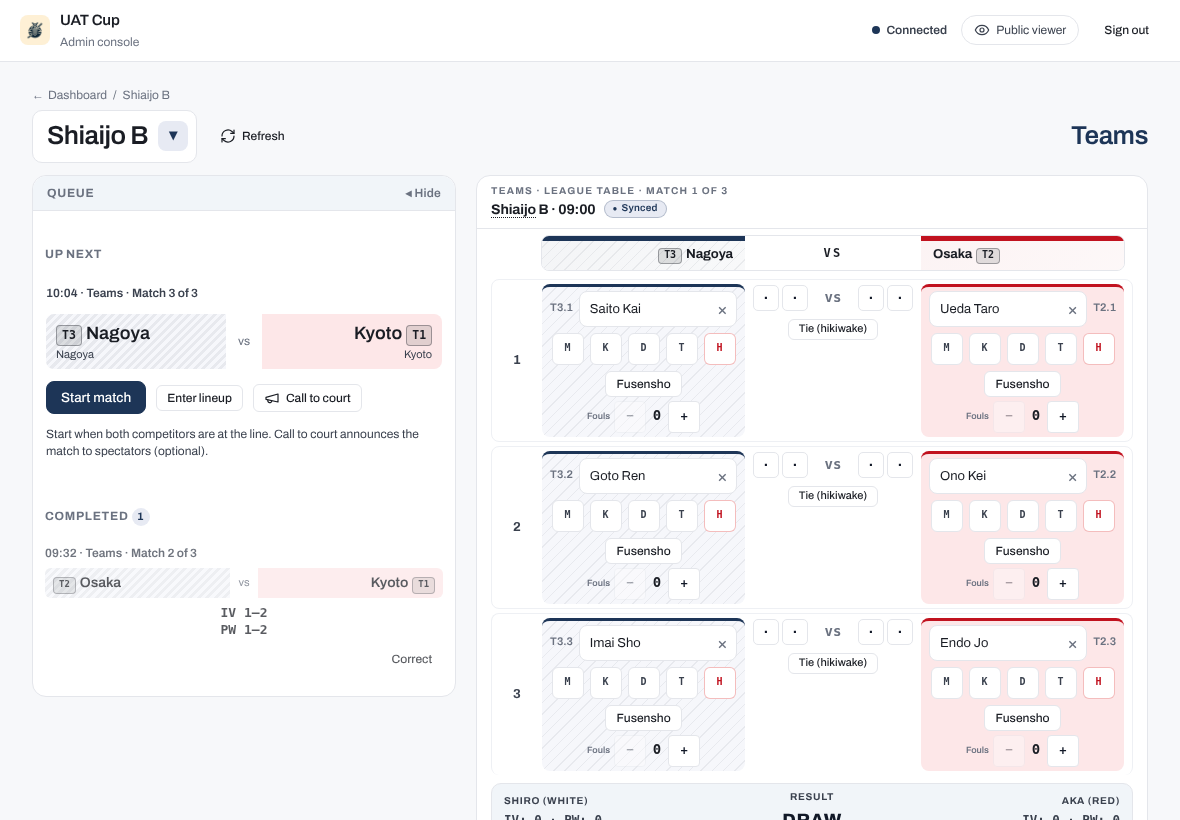Hide the Queue panel
Screen dimensions: 1180x820
point(423,193)
